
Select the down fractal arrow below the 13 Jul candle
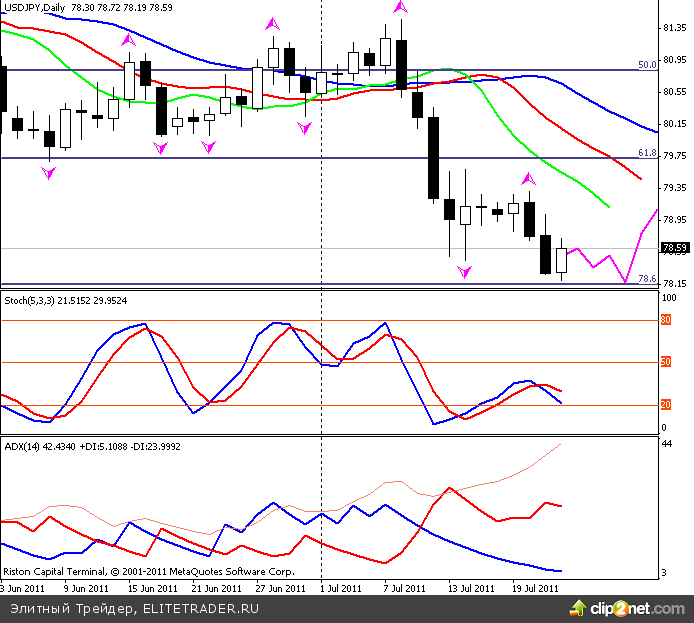463,271
